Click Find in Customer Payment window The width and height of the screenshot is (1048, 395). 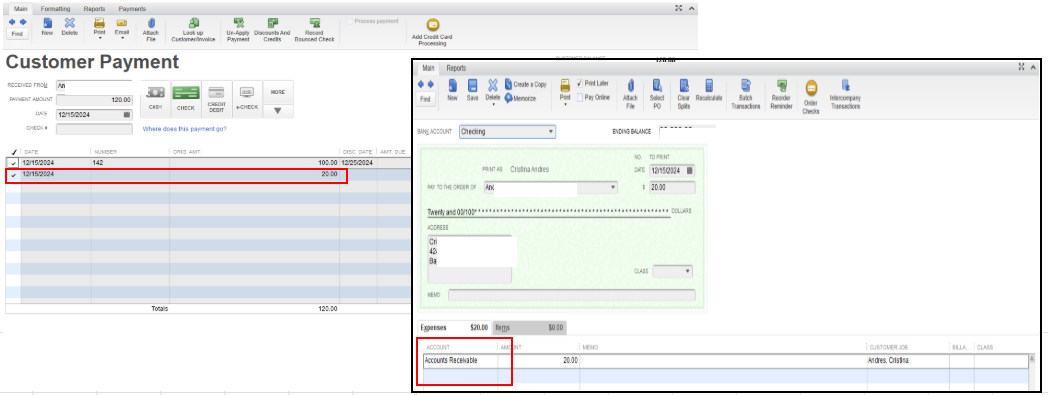tap(17, 33)
